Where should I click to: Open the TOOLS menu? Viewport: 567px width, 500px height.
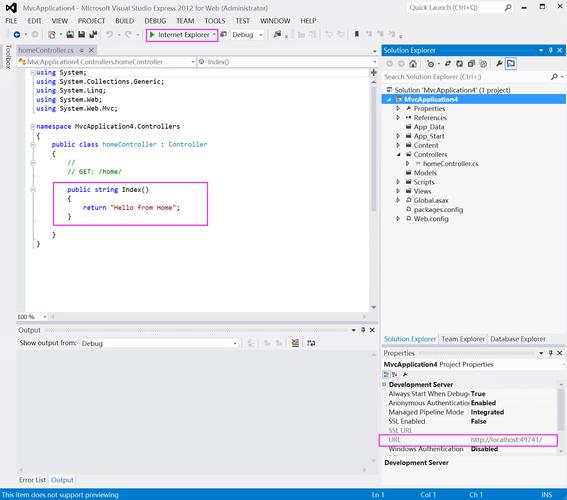point(215,21)
